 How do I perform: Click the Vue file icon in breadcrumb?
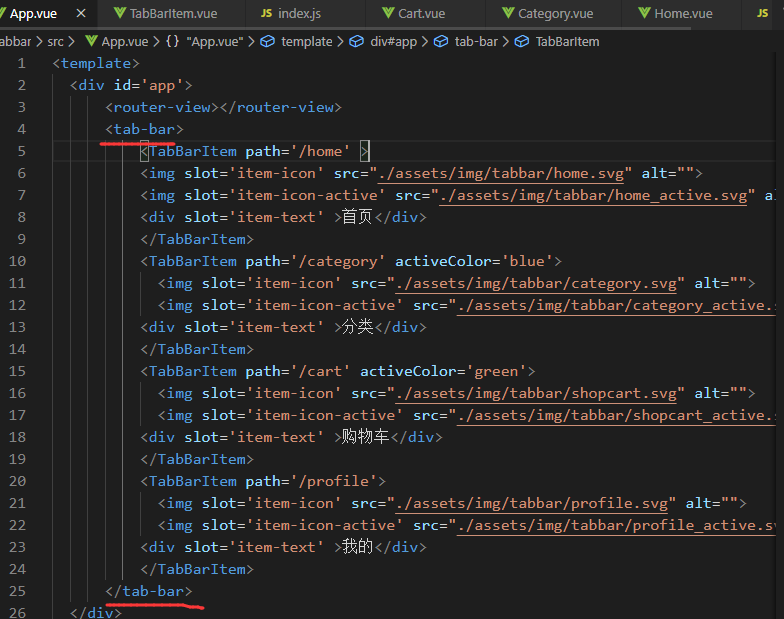(x=91, y=42)
